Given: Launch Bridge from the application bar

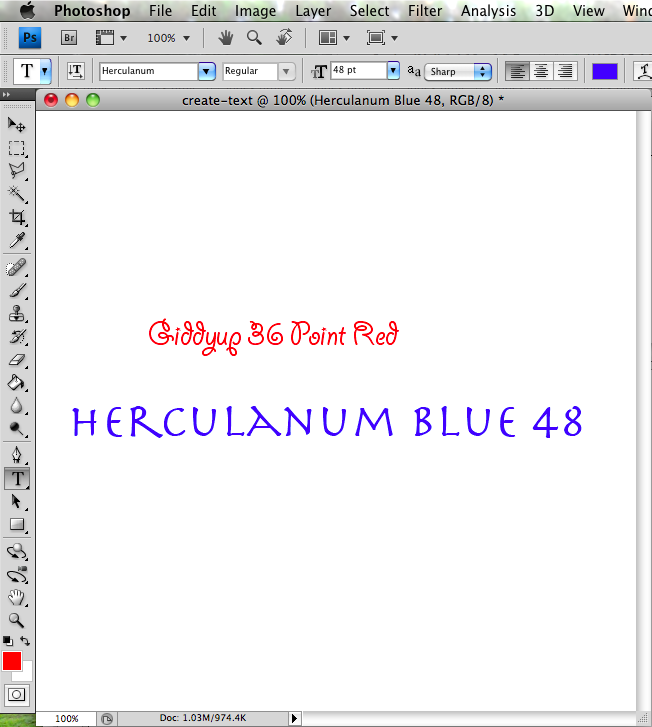Looking at the screenshot, I should pos(69,38).
